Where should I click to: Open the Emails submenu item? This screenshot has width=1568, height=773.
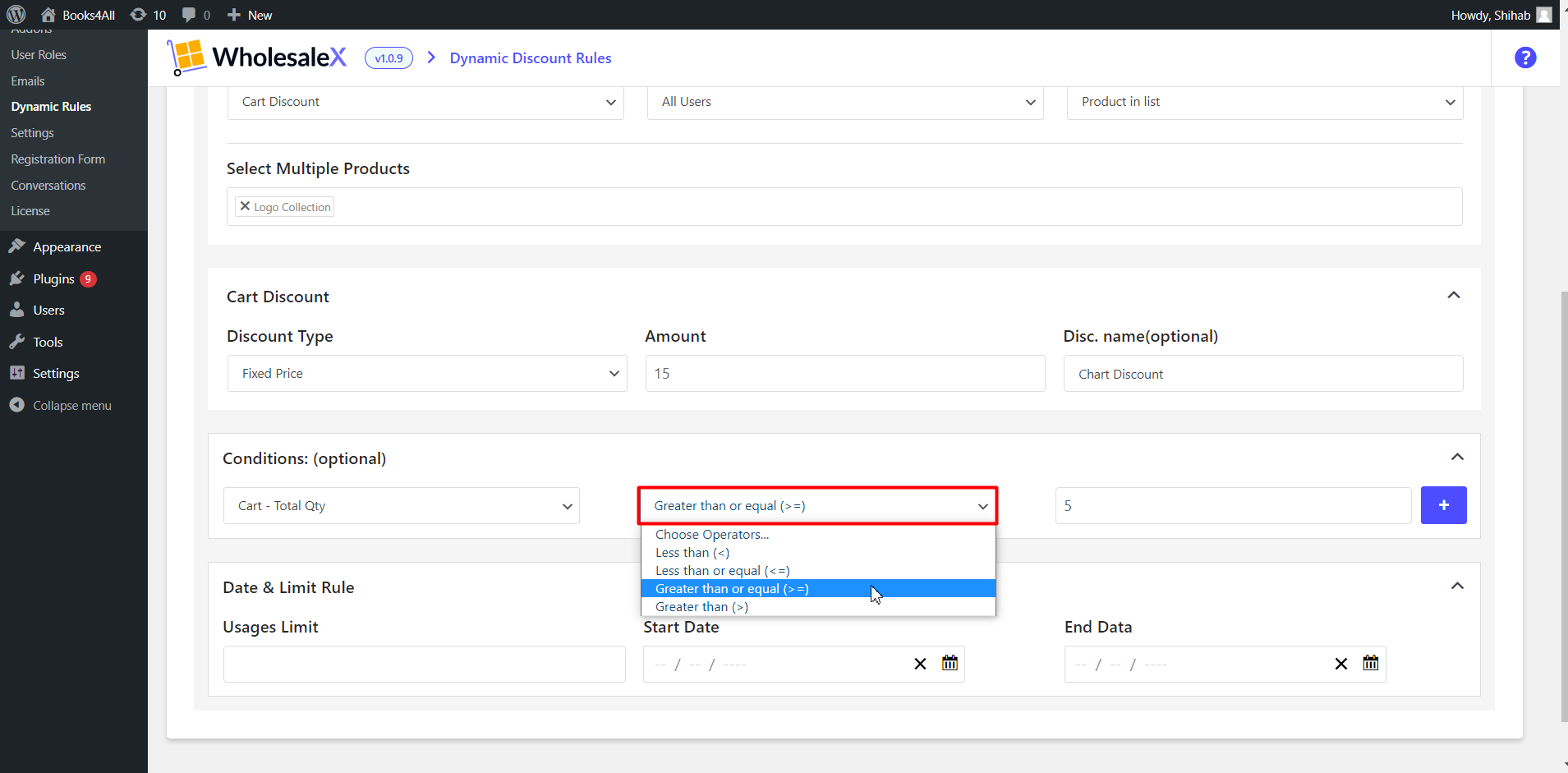click(28, 81)
